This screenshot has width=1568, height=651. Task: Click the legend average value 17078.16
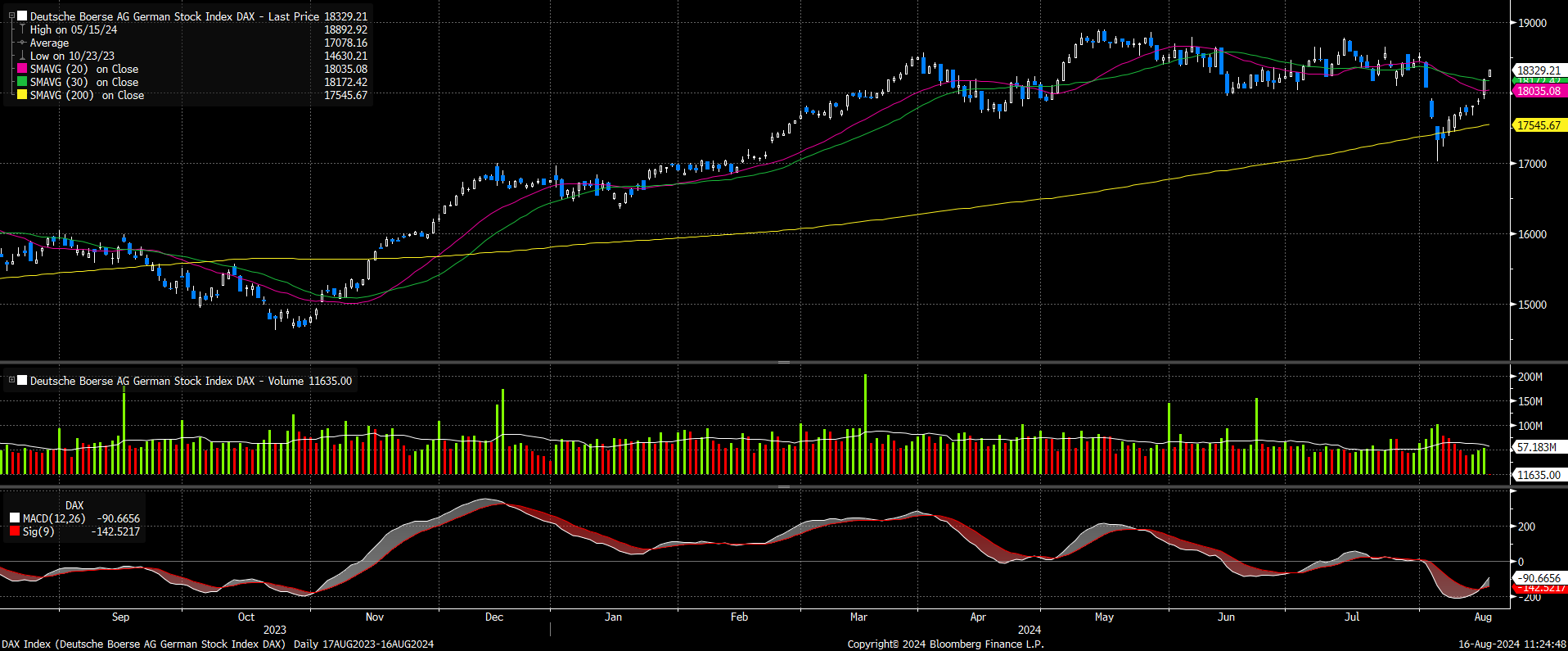pyautogui.click(x=345, y=43)
